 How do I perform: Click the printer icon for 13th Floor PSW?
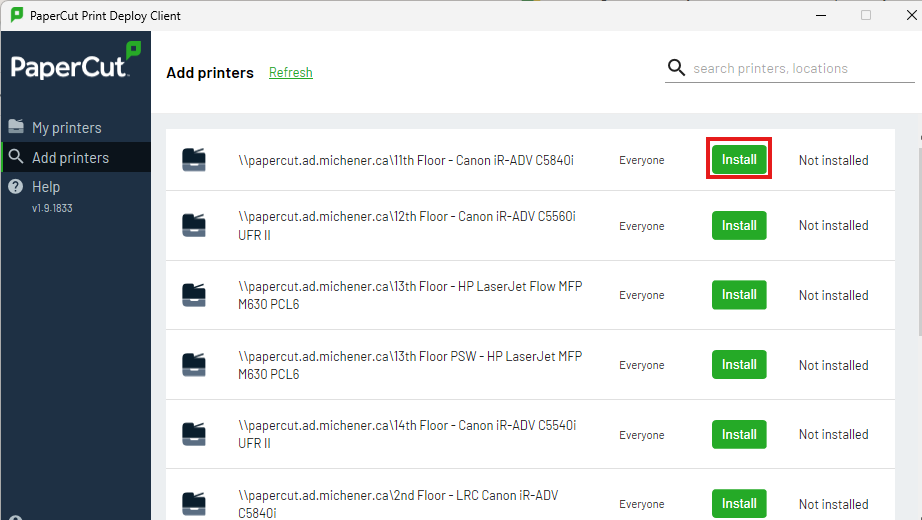coord(194,365)
